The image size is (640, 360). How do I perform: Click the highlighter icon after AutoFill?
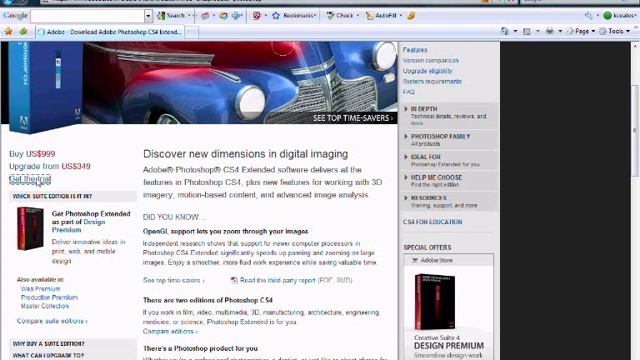(411, 16)
